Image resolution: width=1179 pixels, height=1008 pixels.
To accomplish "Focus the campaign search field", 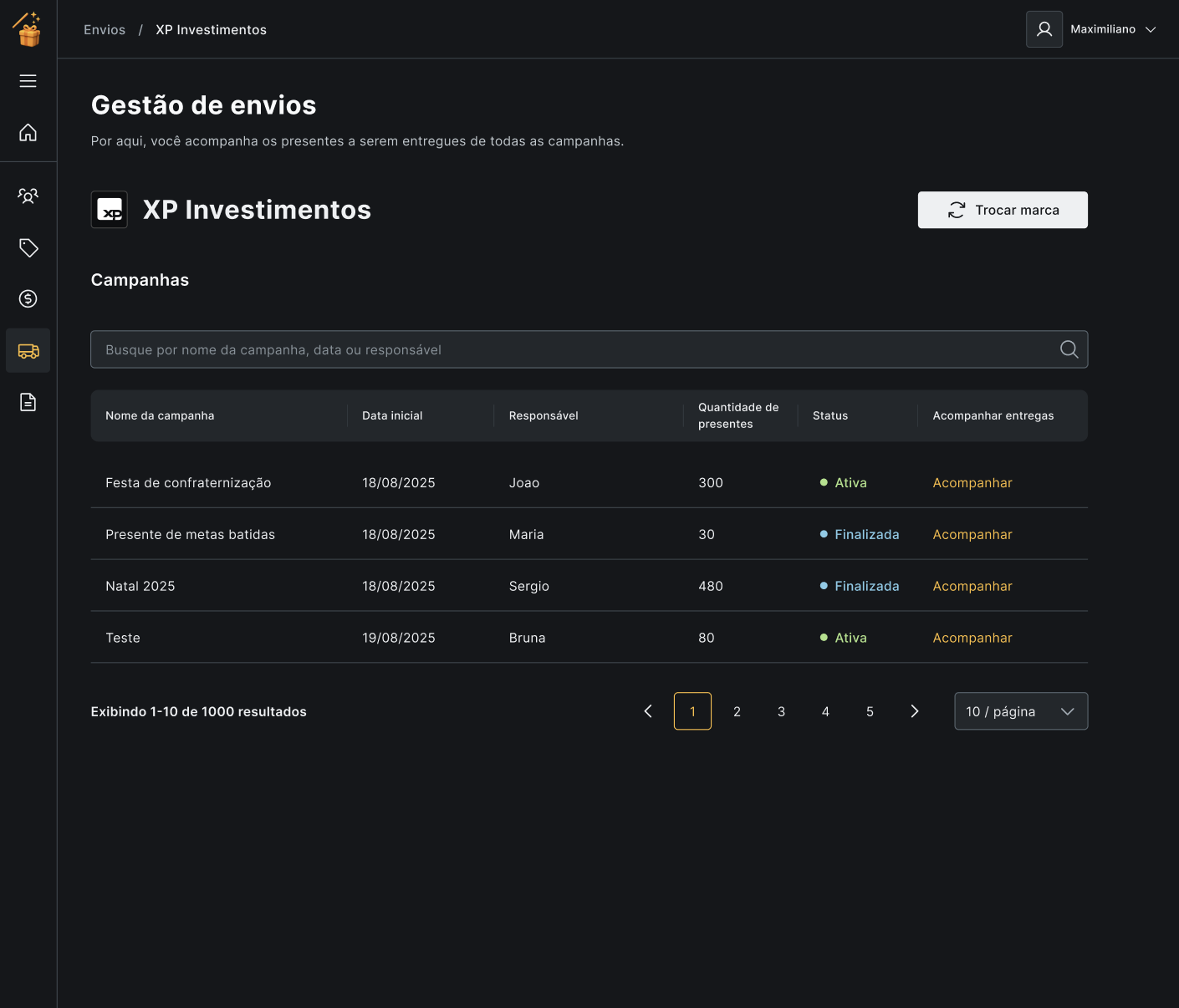I will [x=589, y=349].
